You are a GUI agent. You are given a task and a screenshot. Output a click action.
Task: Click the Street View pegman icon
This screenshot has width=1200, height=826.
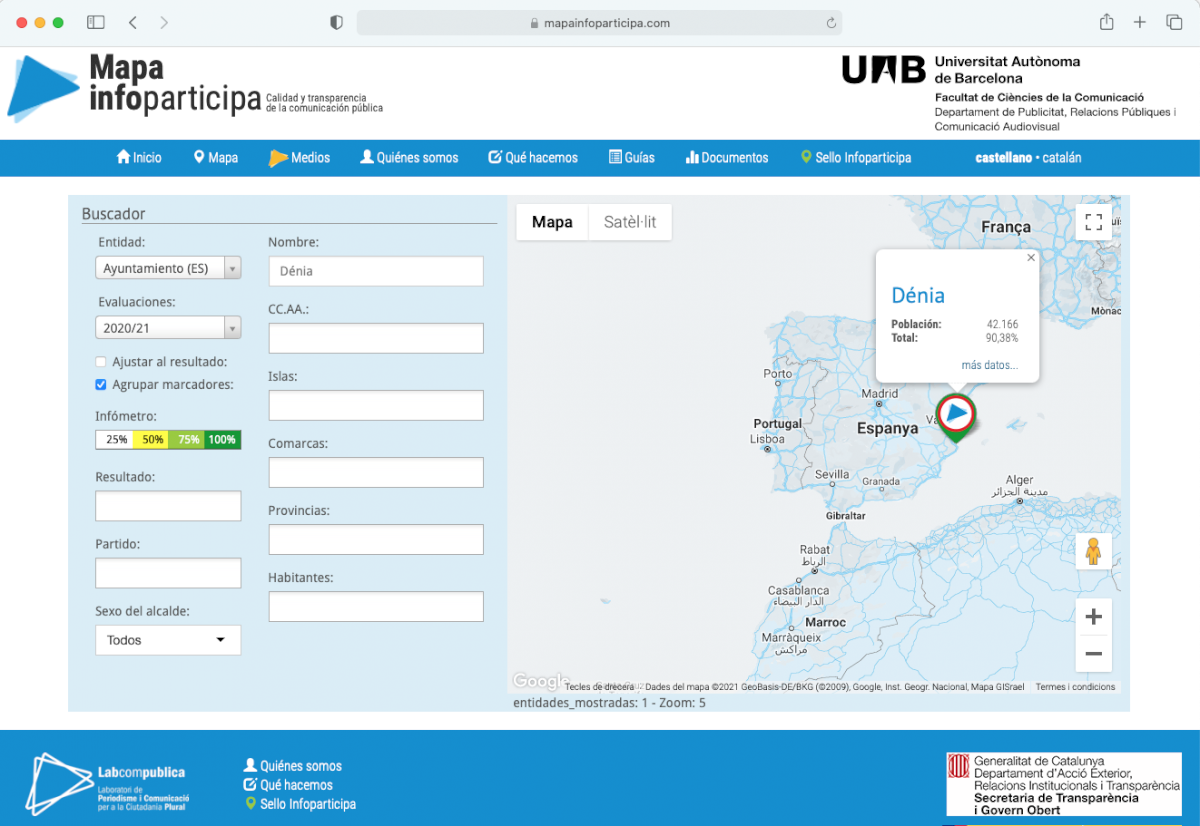point(1093,551)
